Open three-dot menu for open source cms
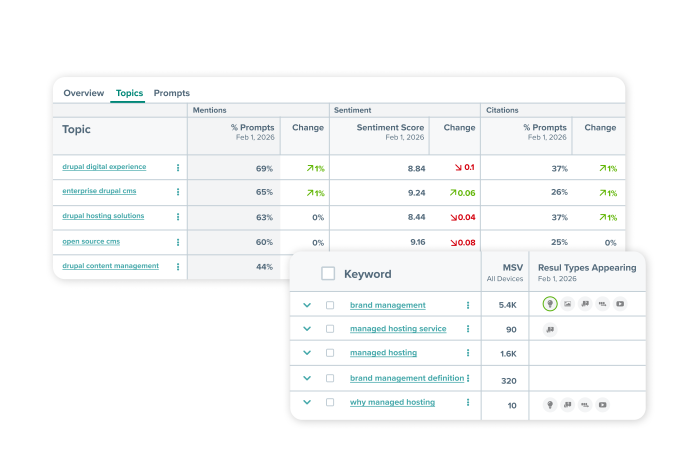The width and height of the screenshot is (678, 472). [x=178, y=242]
